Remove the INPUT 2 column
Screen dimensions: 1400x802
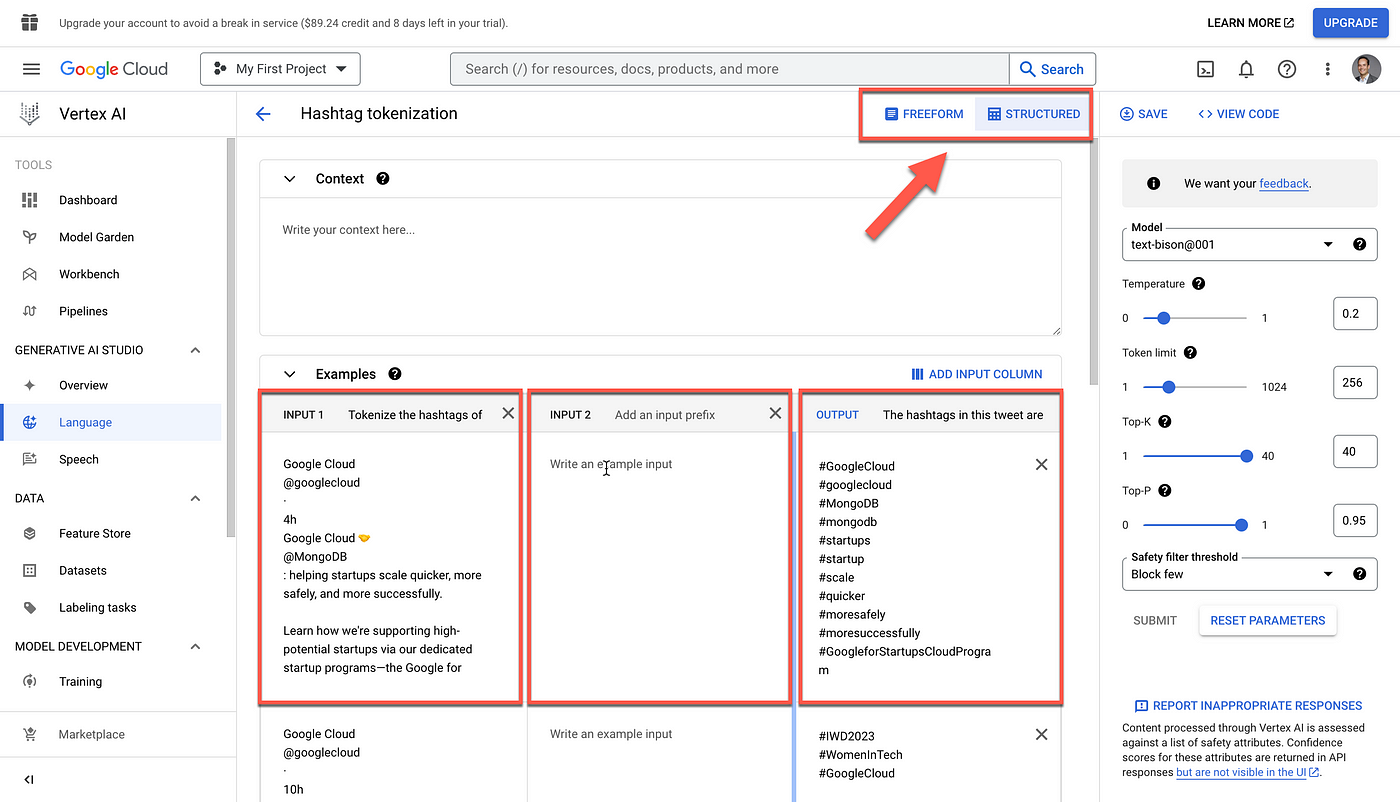click(775, 413)
